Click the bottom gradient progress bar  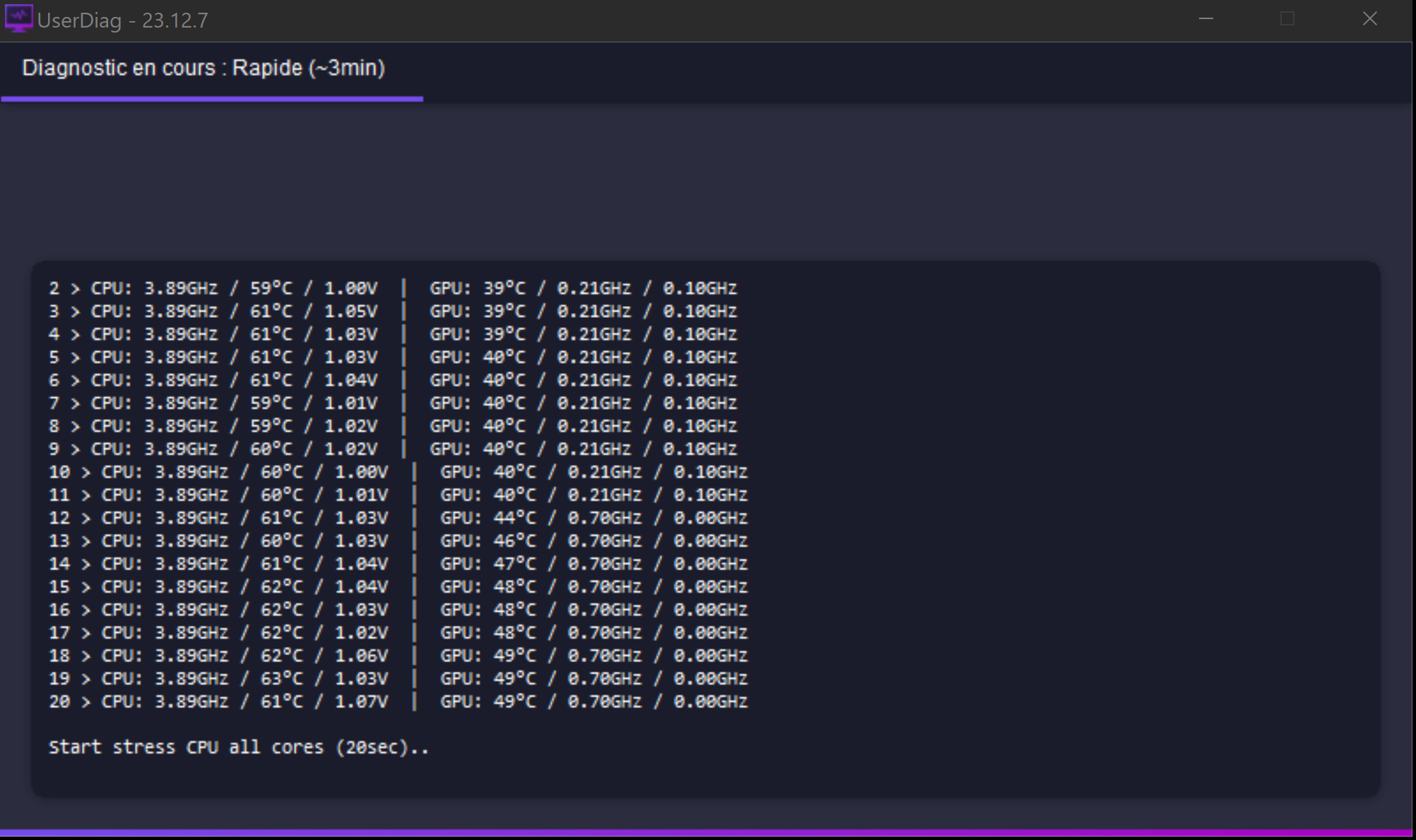[707, 834]
